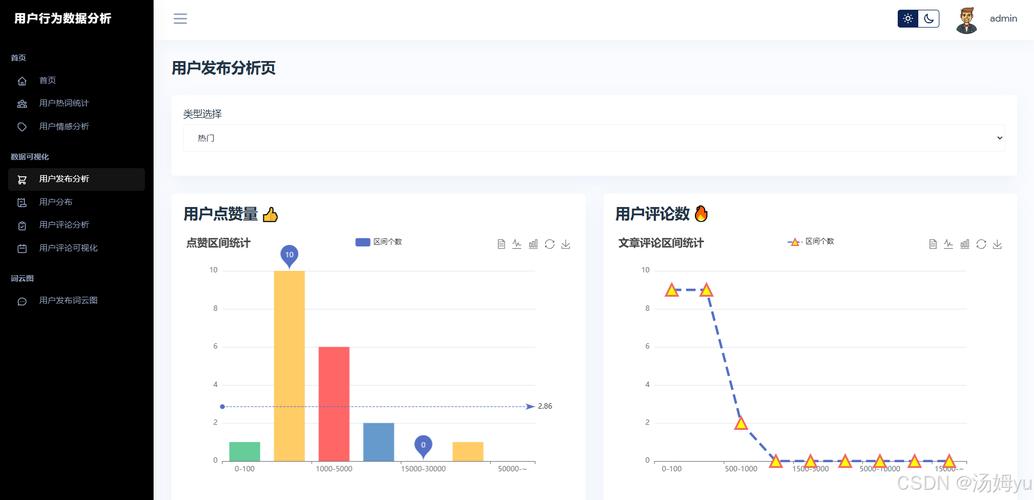
Task: Open the 用户评论分析 menu item
Action: point(76,225)
